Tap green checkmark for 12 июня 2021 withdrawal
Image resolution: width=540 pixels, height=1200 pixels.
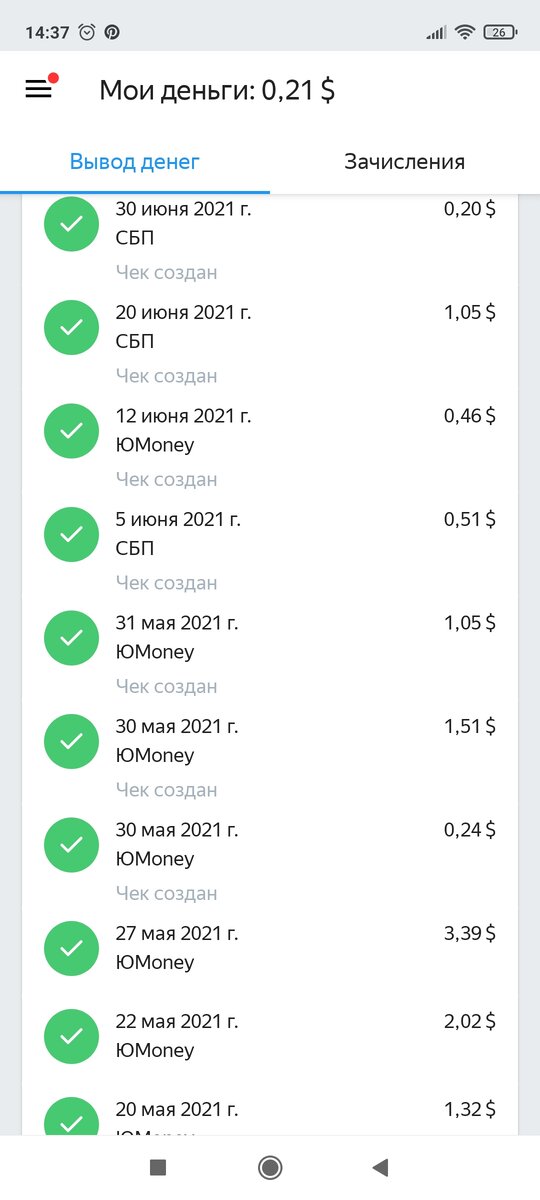click(71, 431)
